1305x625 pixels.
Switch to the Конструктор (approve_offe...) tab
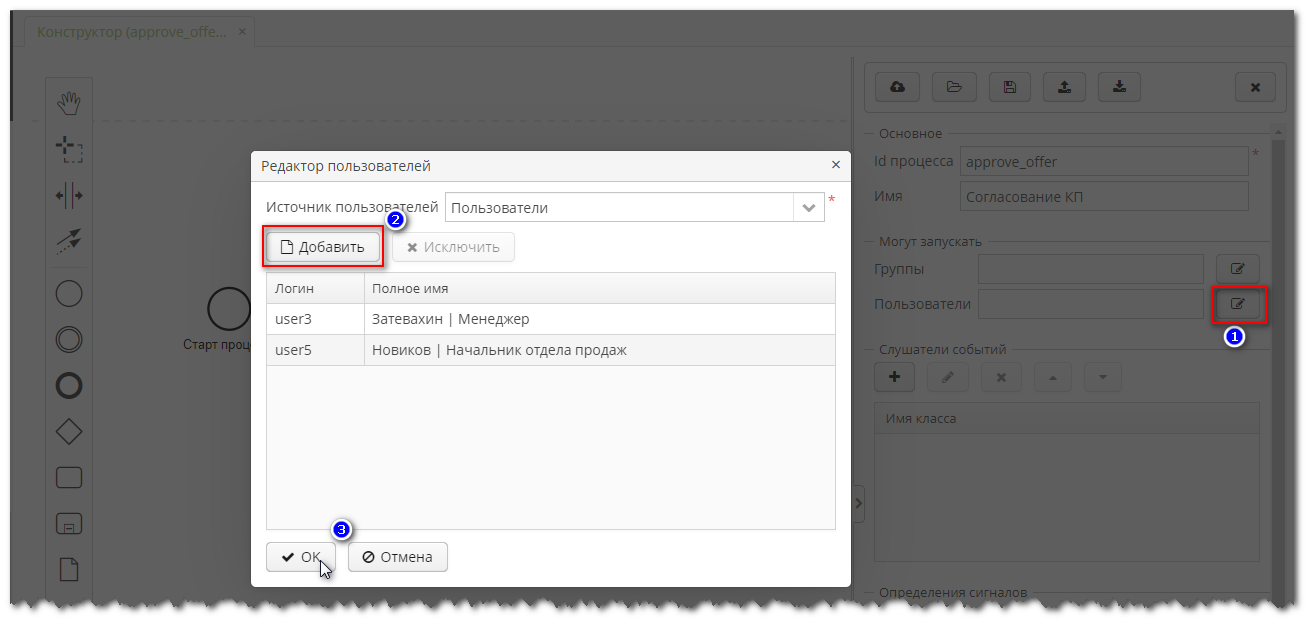[130, 31]
